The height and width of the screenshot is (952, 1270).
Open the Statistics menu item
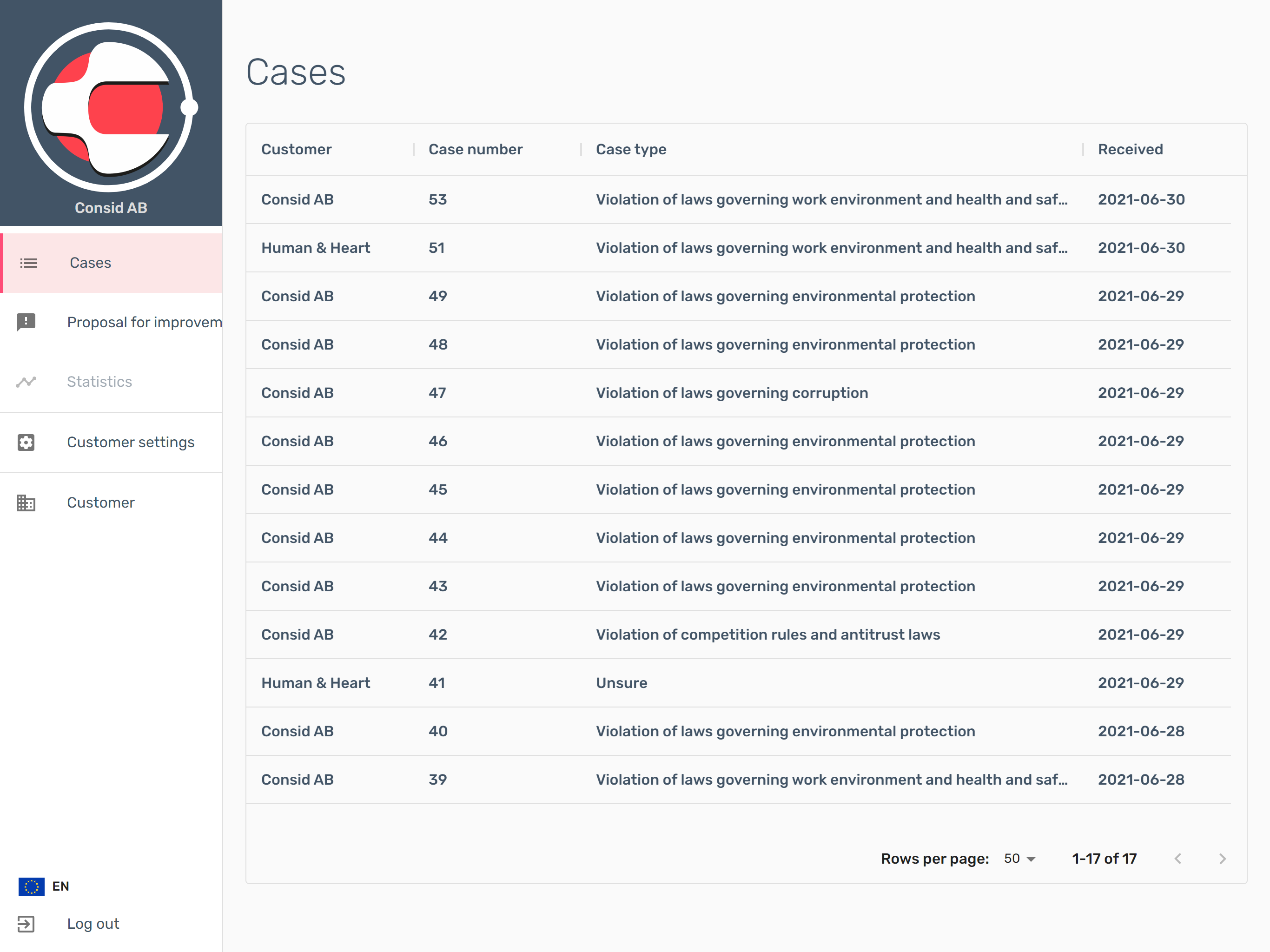[112, 382]
